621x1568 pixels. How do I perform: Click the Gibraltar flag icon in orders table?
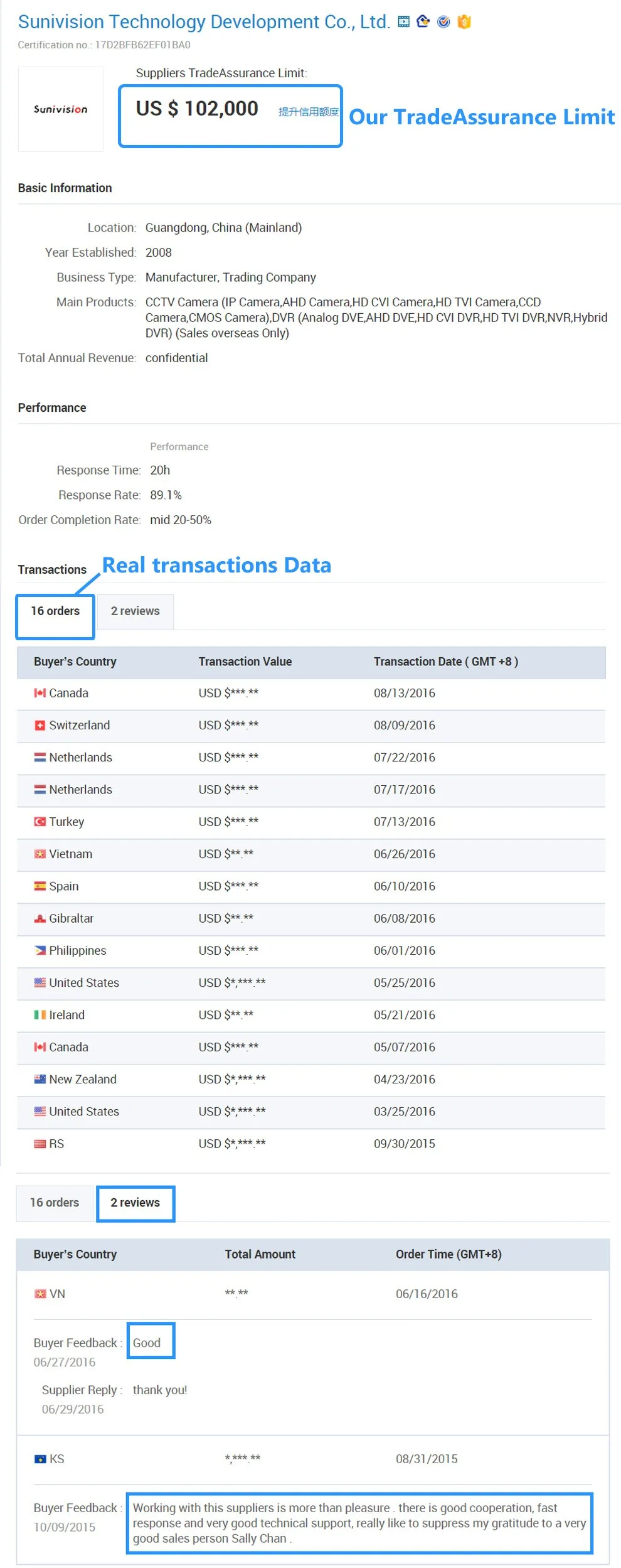pos(40,919)
